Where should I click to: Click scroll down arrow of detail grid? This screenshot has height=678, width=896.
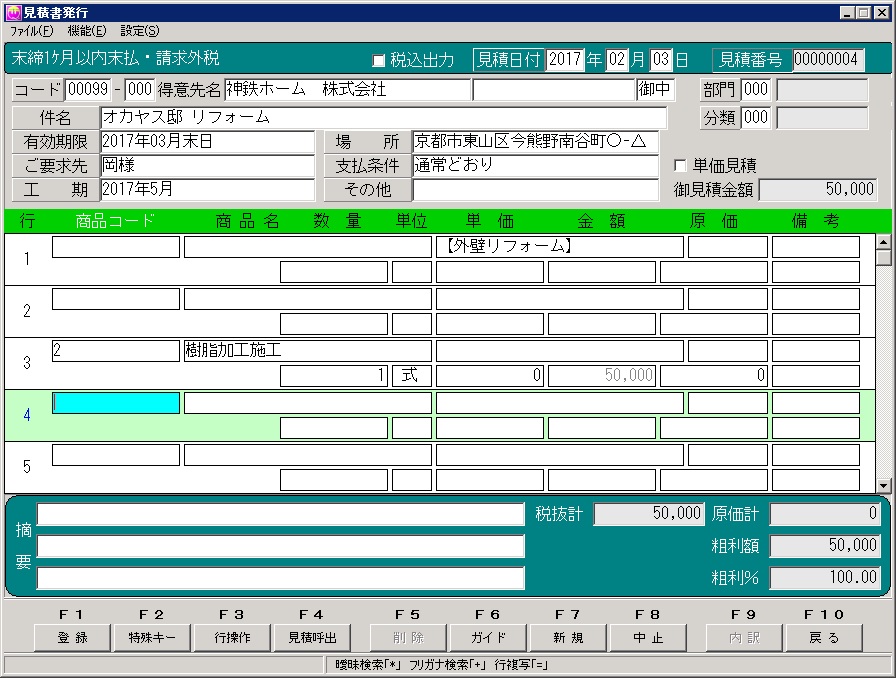click(883, 486)
